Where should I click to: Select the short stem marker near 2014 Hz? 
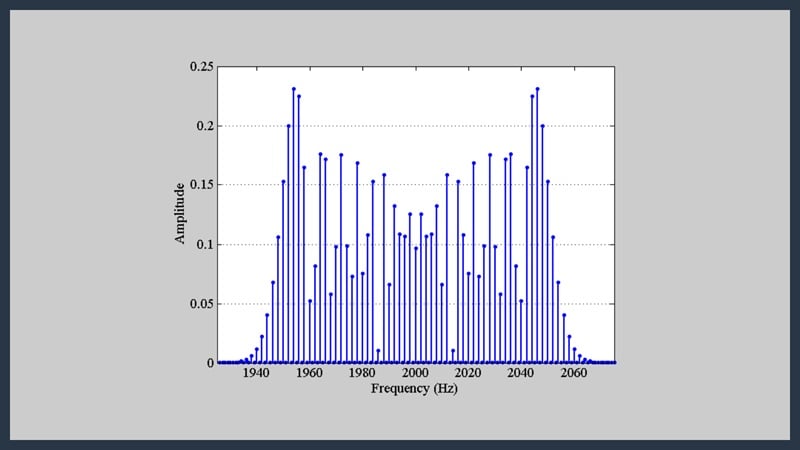(453, 351)
